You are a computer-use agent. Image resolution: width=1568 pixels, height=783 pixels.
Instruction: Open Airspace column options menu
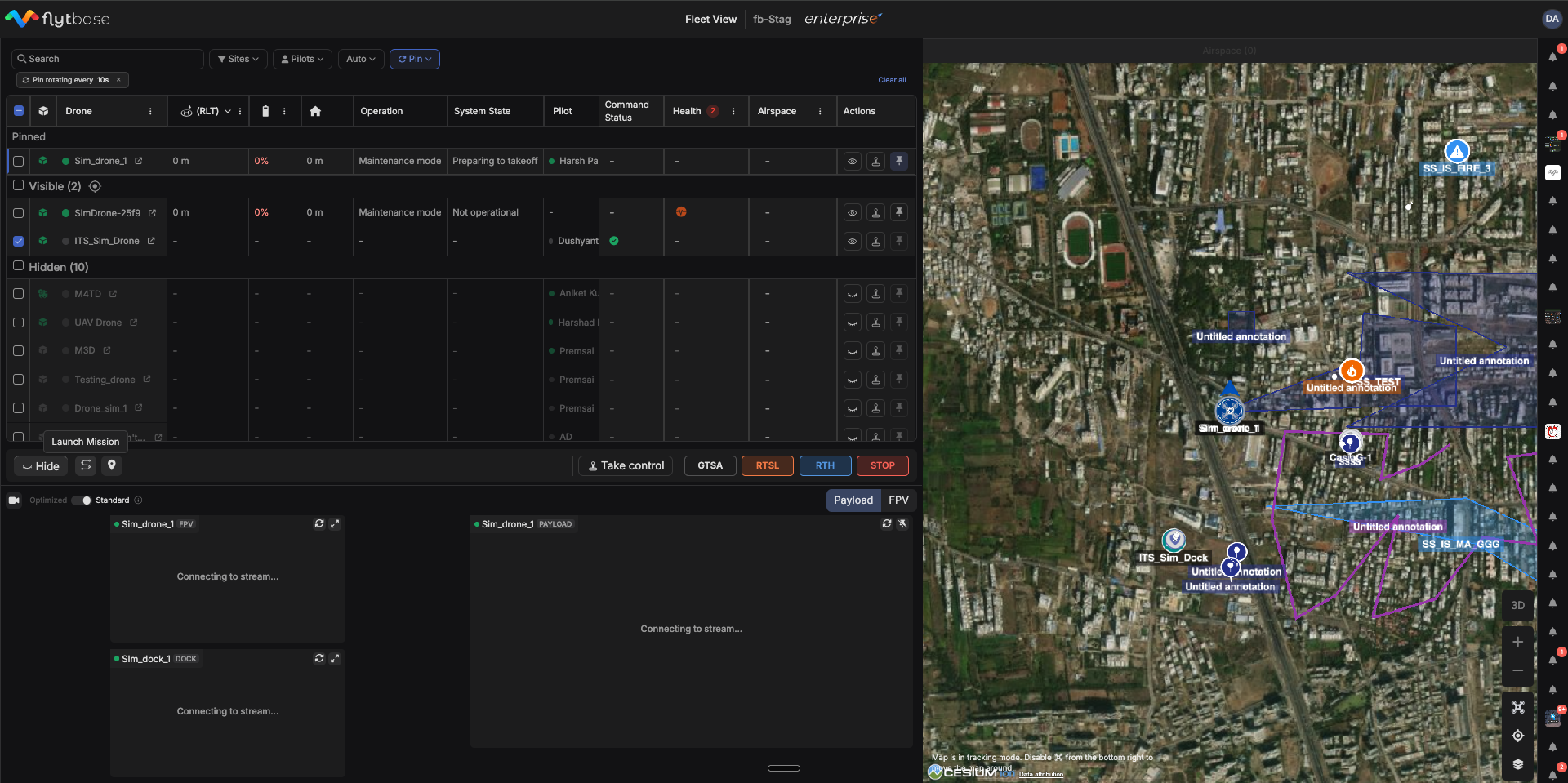click(820, 111)
